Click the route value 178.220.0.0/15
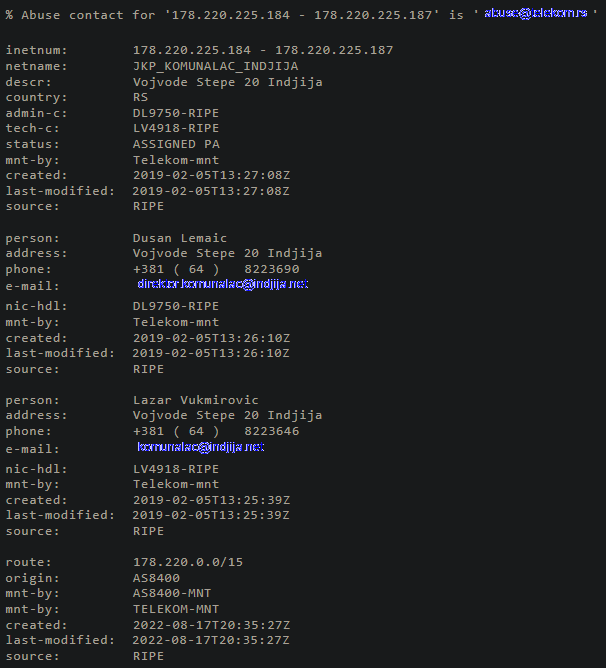Screen dimensions: 606x668 coord(188,562)
